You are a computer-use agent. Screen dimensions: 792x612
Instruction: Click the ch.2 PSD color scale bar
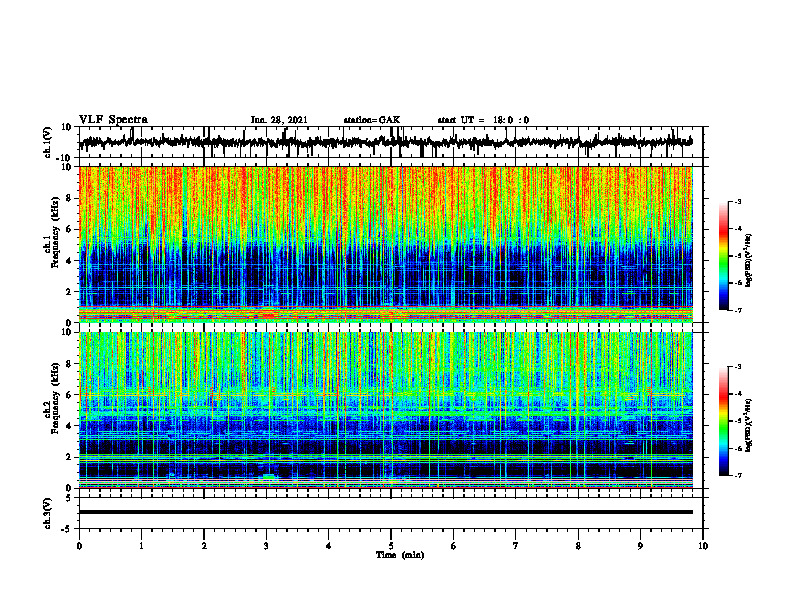[x=724, y=421]
